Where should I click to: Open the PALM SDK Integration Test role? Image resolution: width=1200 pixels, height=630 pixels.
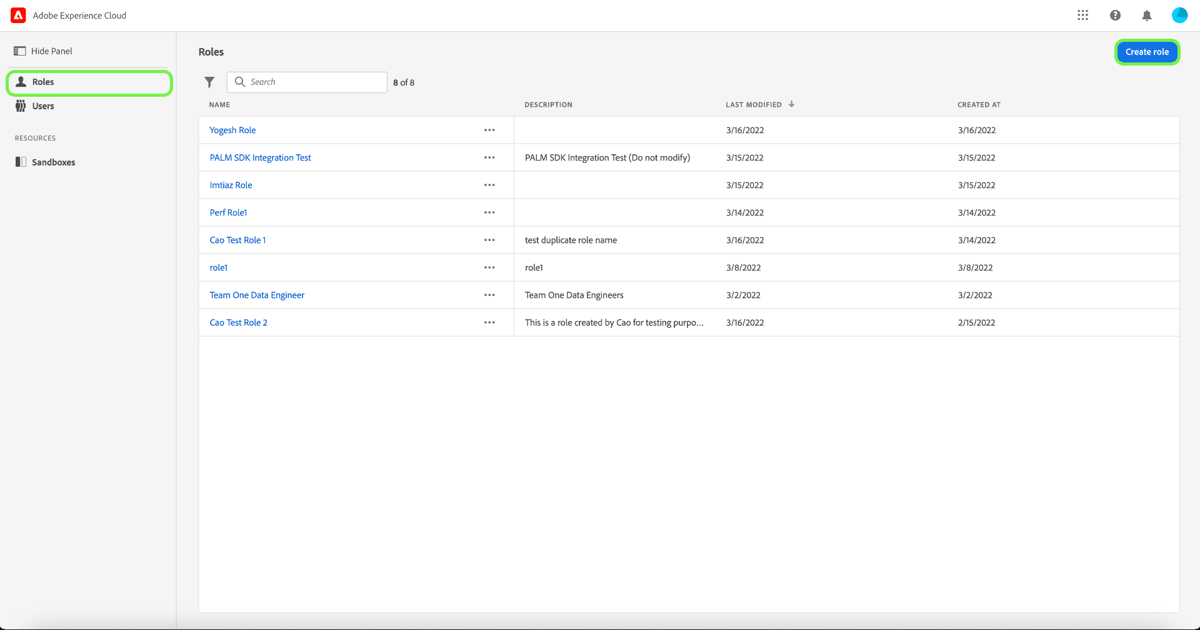pyautogui.click(x=260, y=157)
